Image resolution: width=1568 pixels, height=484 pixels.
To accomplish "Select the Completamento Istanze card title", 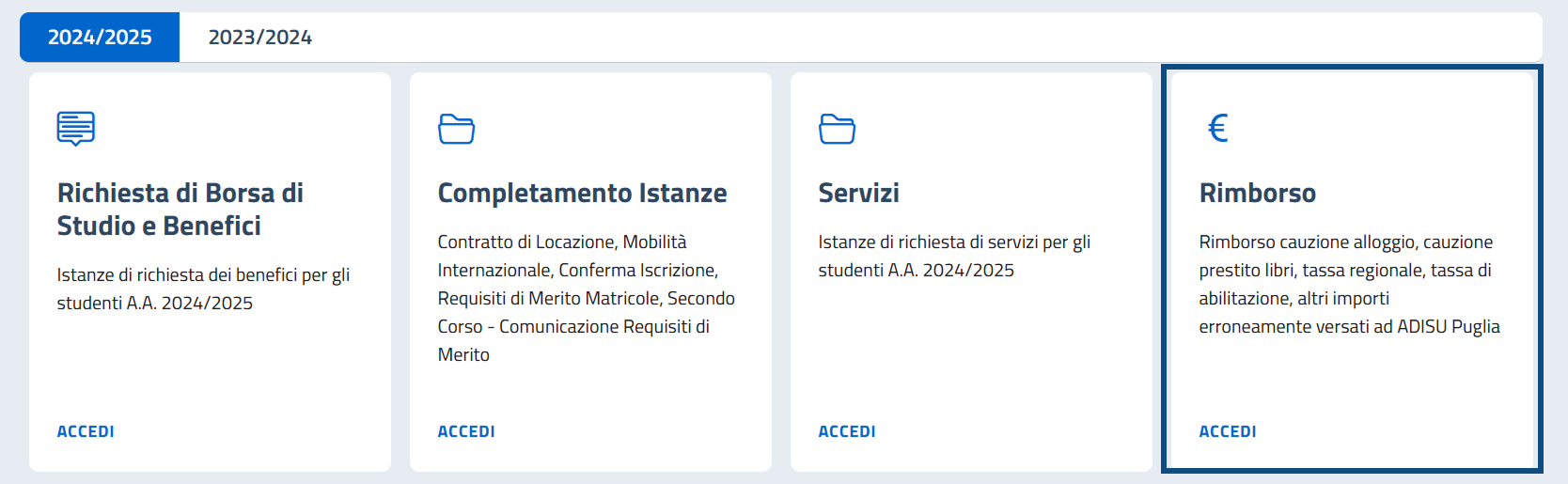I will (x=582, y=194).
